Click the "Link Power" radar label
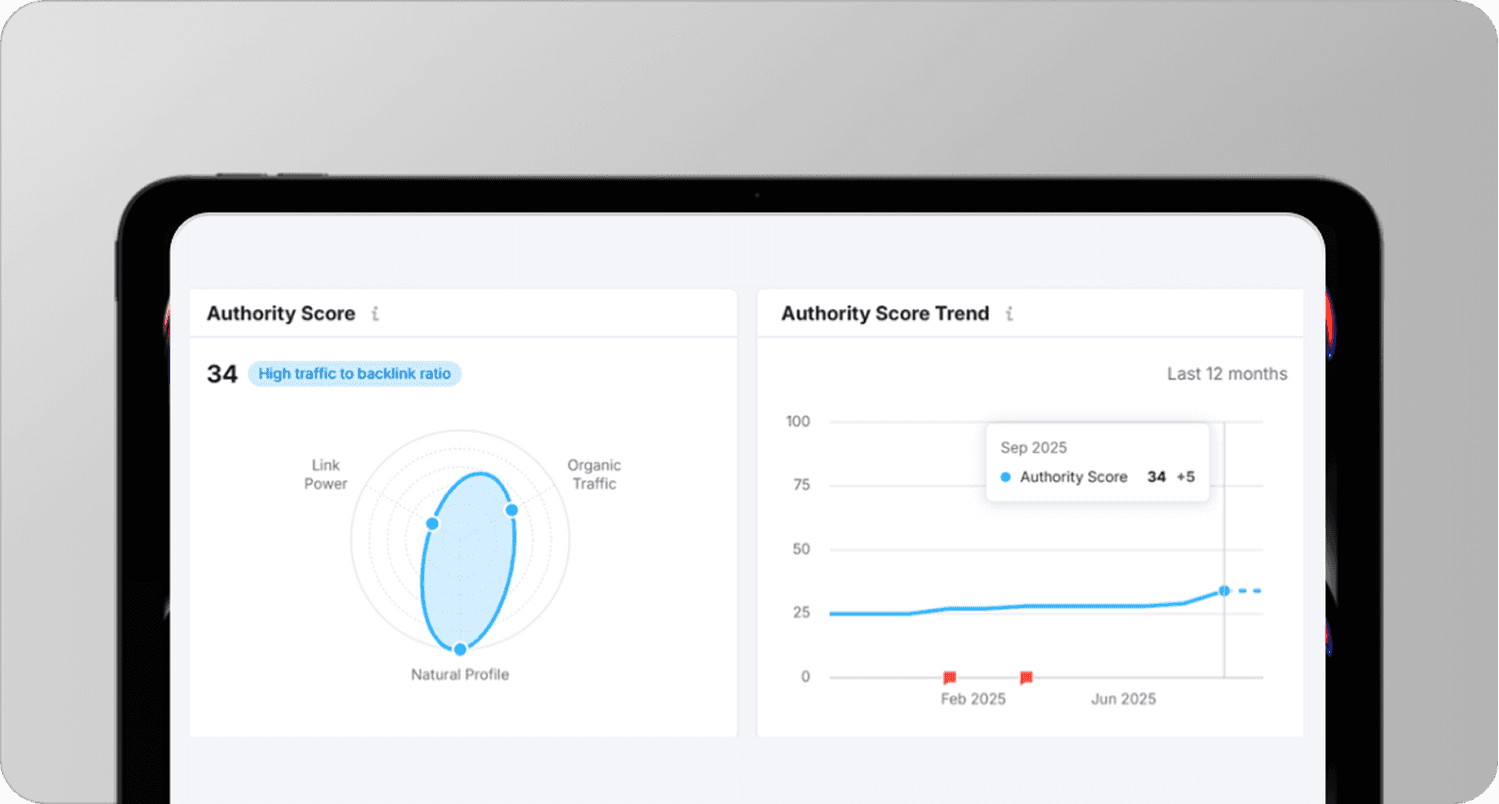The height and width of the screenshot is (804, 1499). [x=326, y=475]
